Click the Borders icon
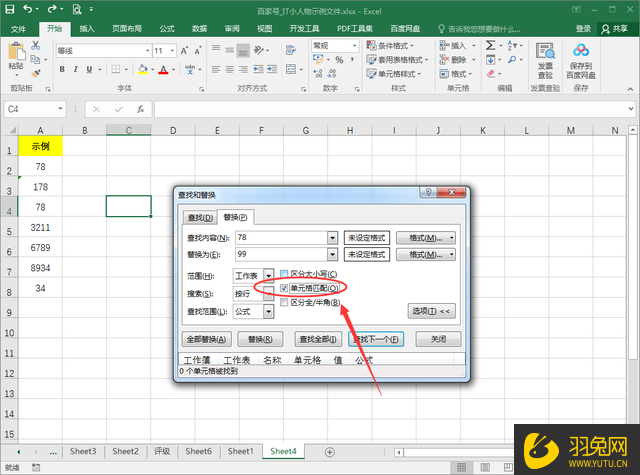640x475 pixels. coord(116,69)
